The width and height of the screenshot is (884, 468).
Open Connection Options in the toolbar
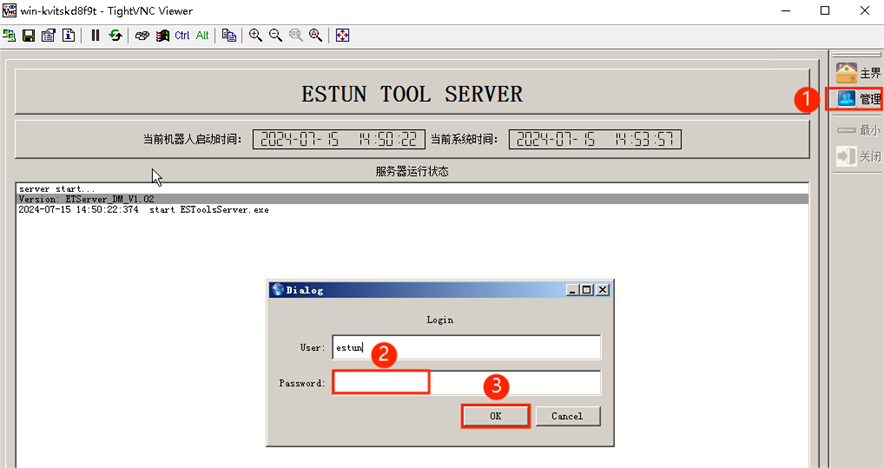(48, 35)
